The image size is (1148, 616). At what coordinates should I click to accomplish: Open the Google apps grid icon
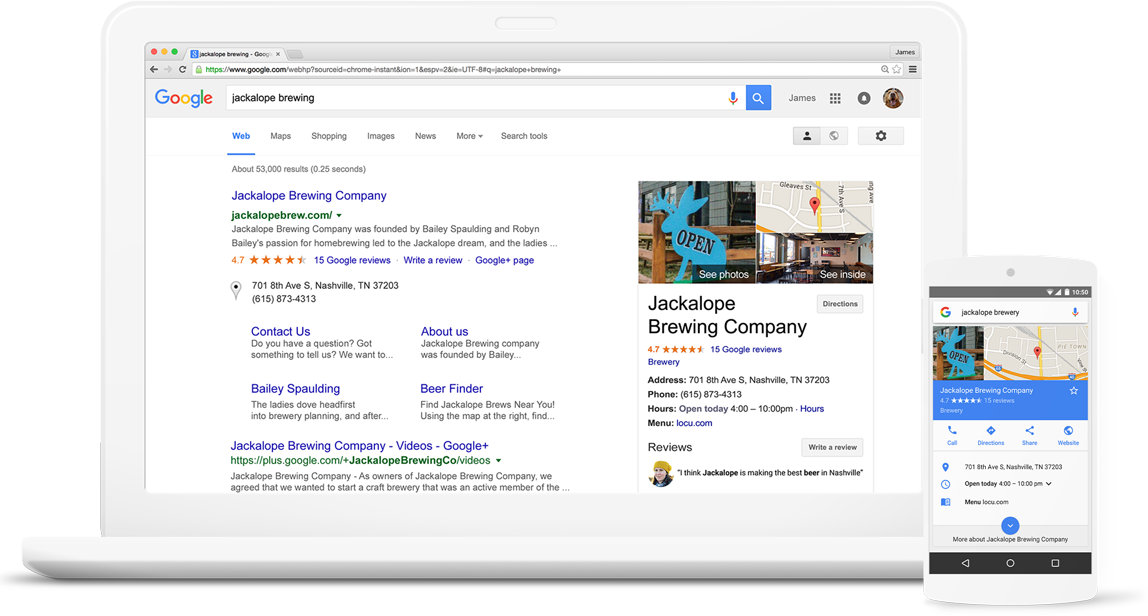[x=836, y=98]
